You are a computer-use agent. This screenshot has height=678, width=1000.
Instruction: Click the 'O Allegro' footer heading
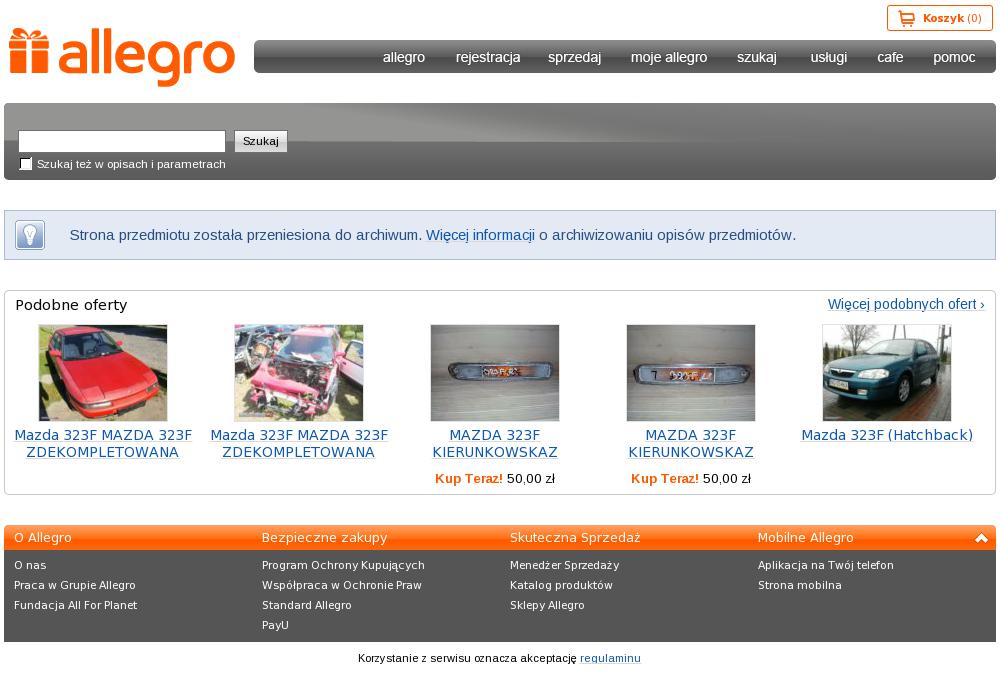[43, 538]
